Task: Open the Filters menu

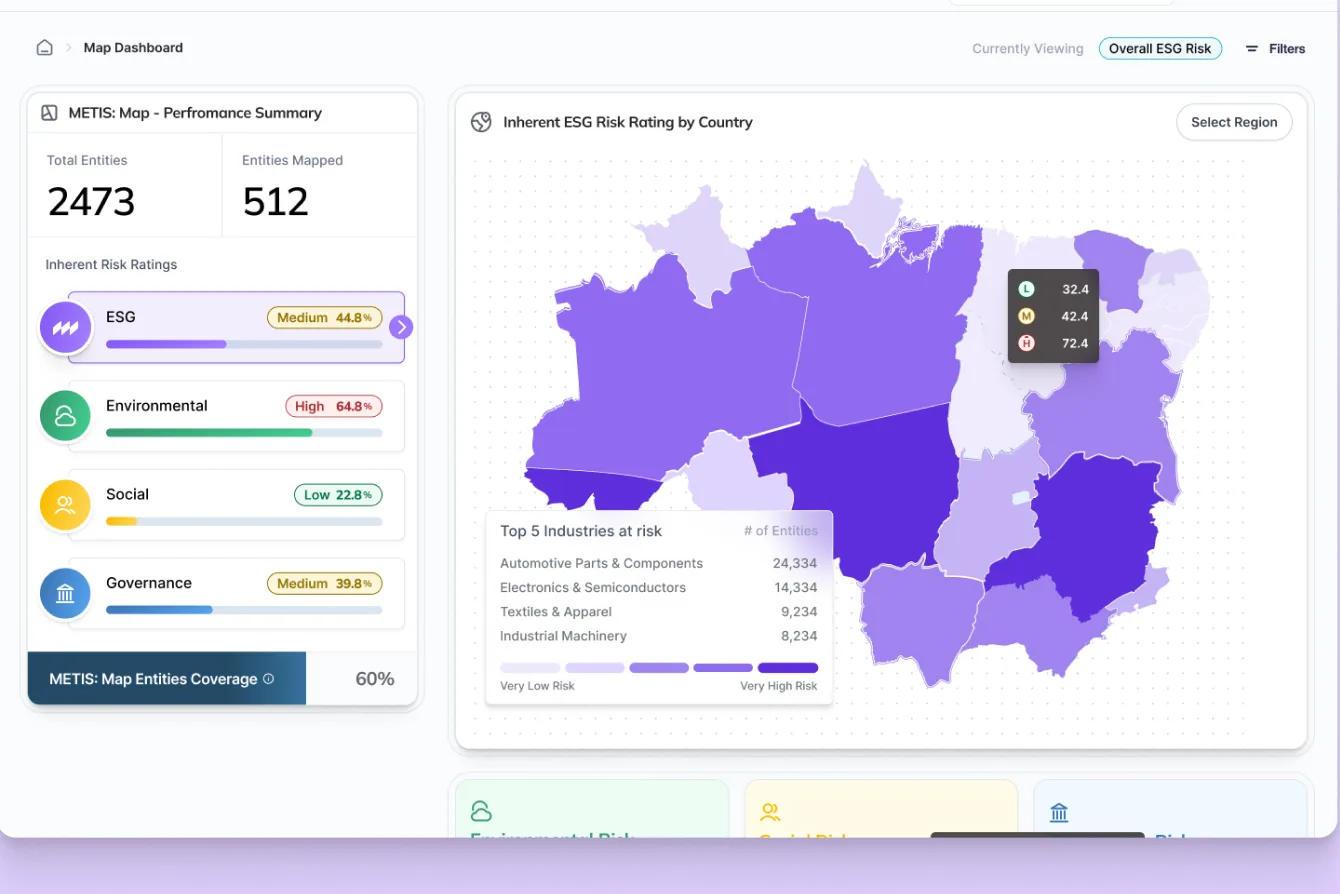Action: (x=1276, y=49)
